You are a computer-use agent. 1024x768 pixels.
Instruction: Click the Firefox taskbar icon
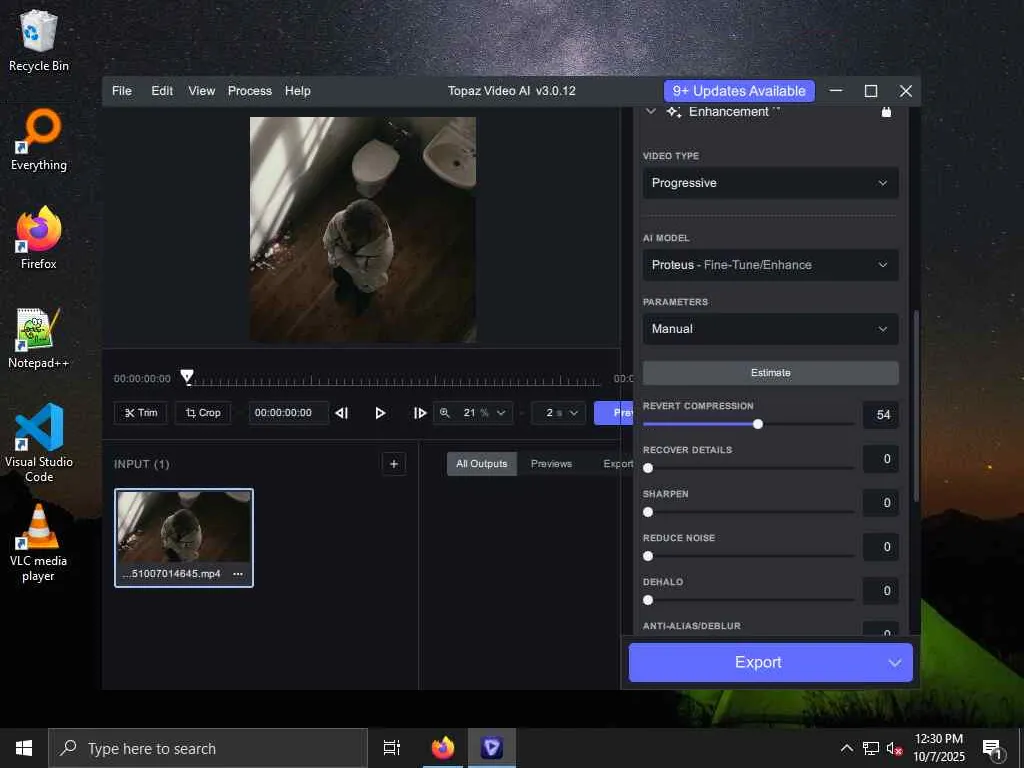click(443, 748)
